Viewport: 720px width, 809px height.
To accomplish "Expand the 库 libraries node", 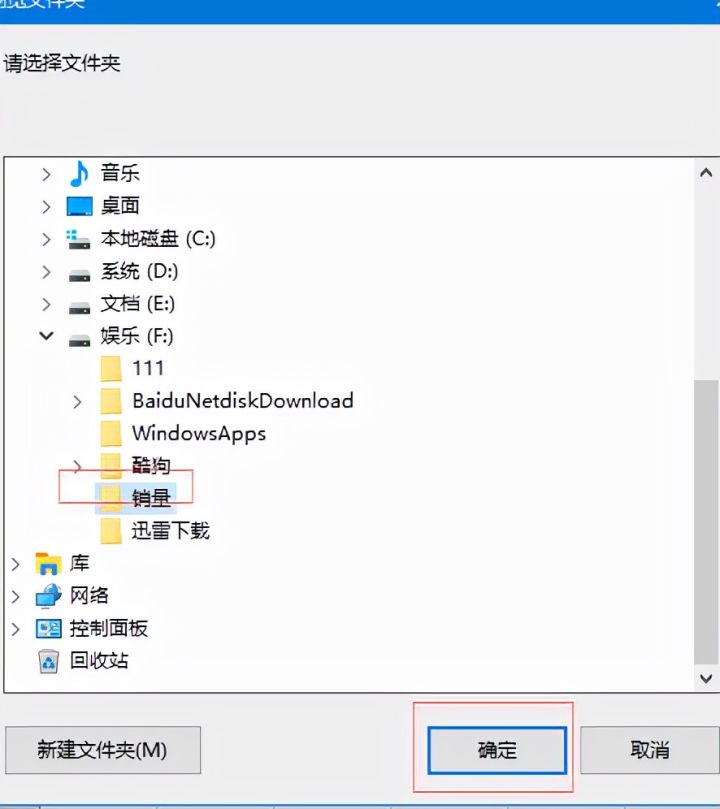I will pyautogui.click(x=15, y=564).
